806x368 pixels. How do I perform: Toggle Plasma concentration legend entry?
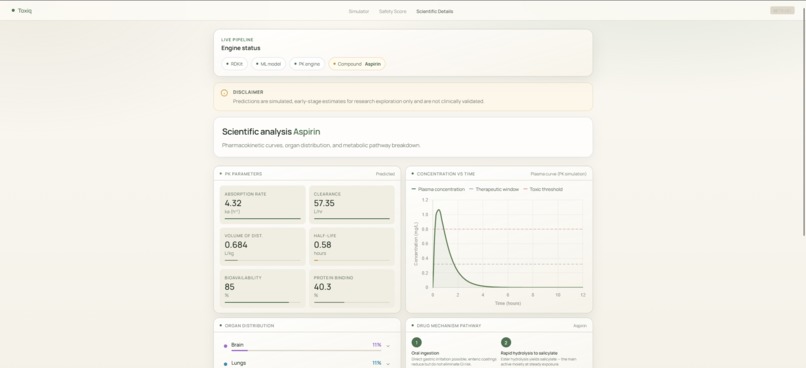pyautogui.click(x=438, y=189)
